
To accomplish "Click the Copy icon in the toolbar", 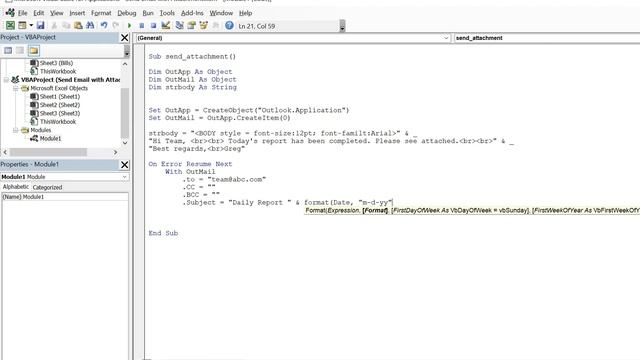I will [66, 25].
